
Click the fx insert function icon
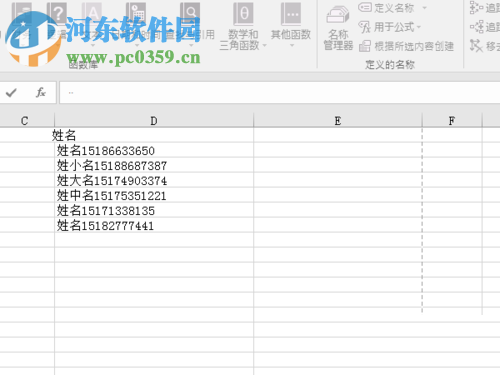click(41, 92)
